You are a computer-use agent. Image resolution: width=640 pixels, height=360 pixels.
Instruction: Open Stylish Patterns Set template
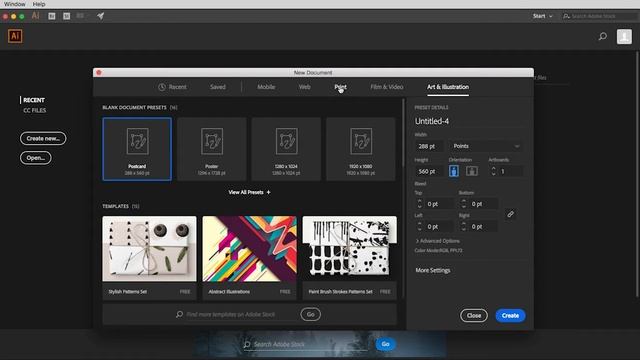tap(149, 258)
